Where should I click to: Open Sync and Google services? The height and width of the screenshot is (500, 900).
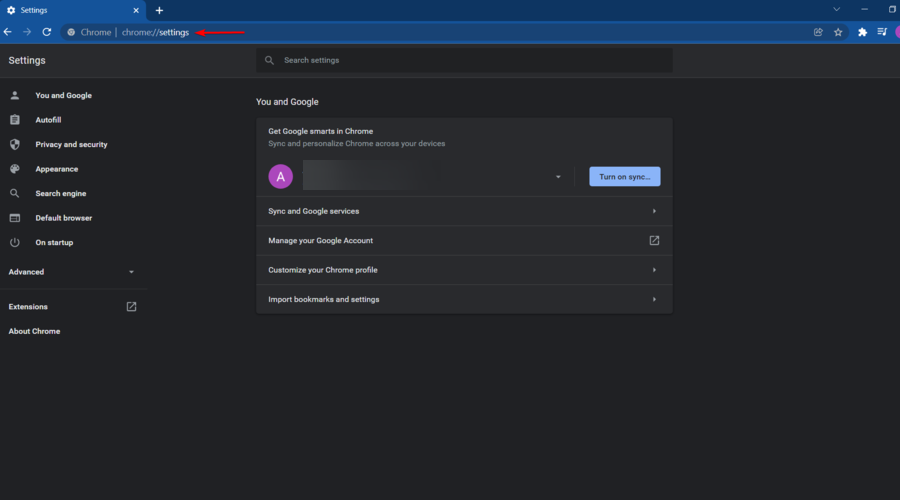[x=464, y=211]
